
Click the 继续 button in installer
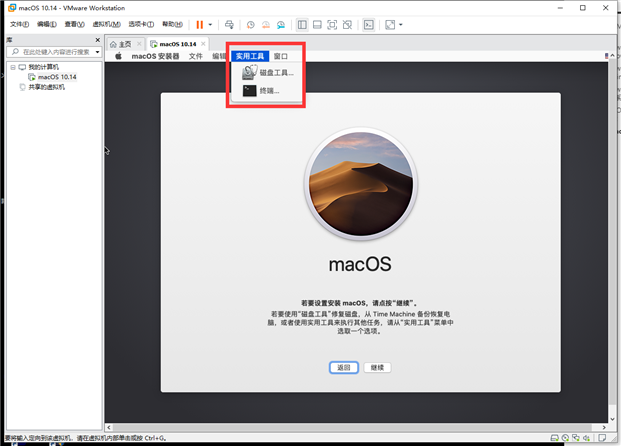tap(377, 368)
